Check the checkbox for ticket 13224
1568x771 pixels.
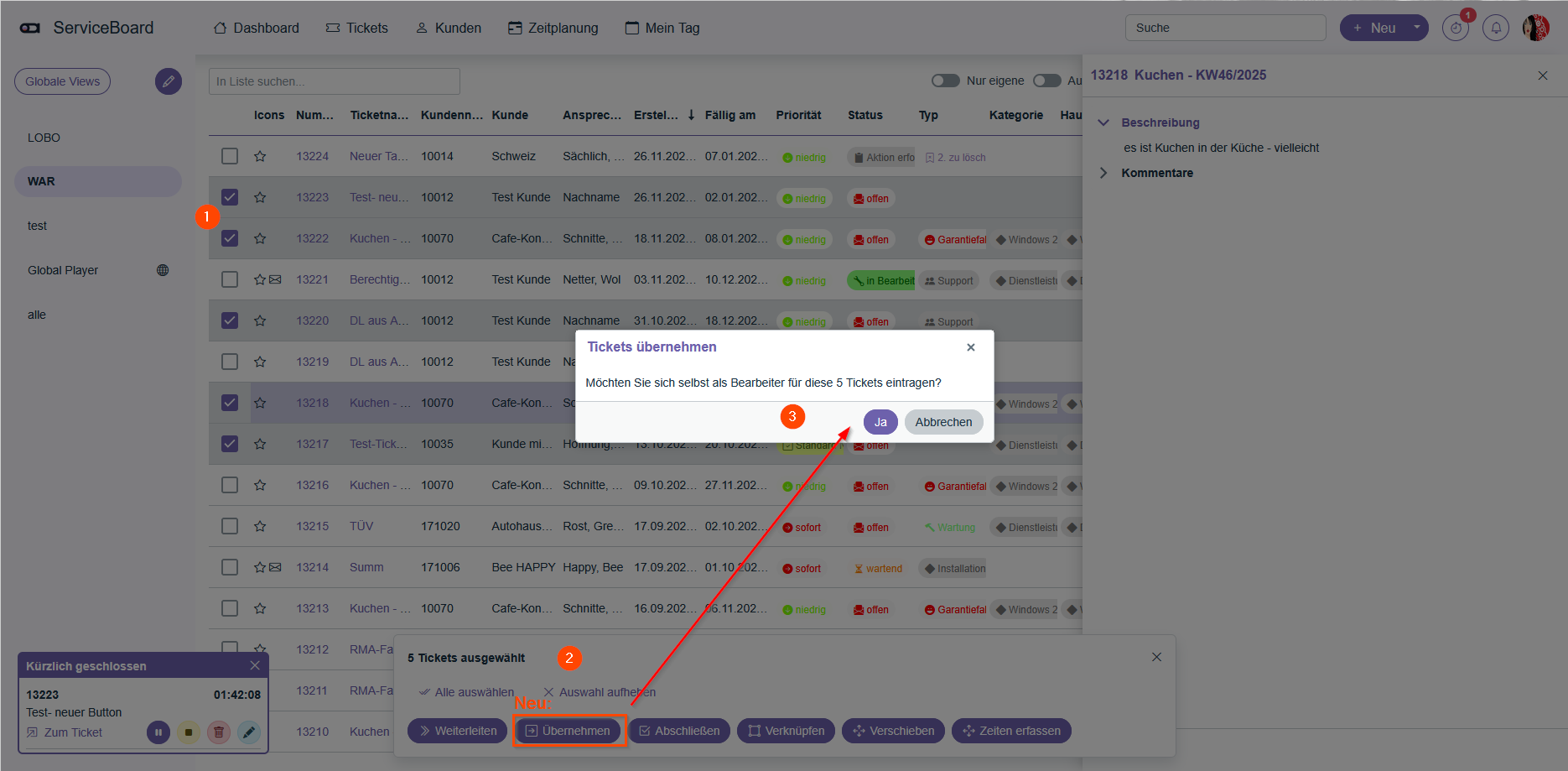tap(230, 156)
